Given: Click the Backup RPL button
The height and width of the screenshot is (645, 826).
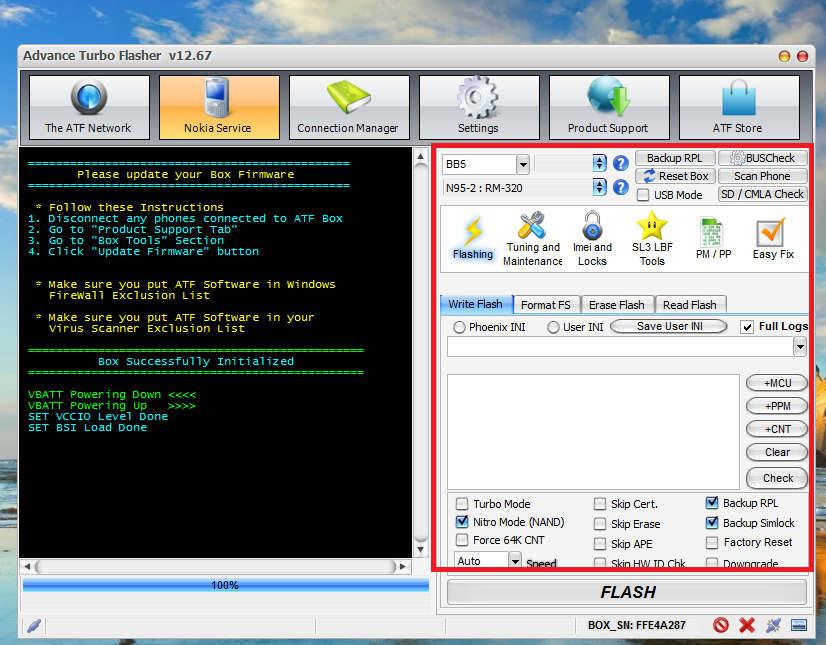Looking at the screenshot, I should click(675, 158).
